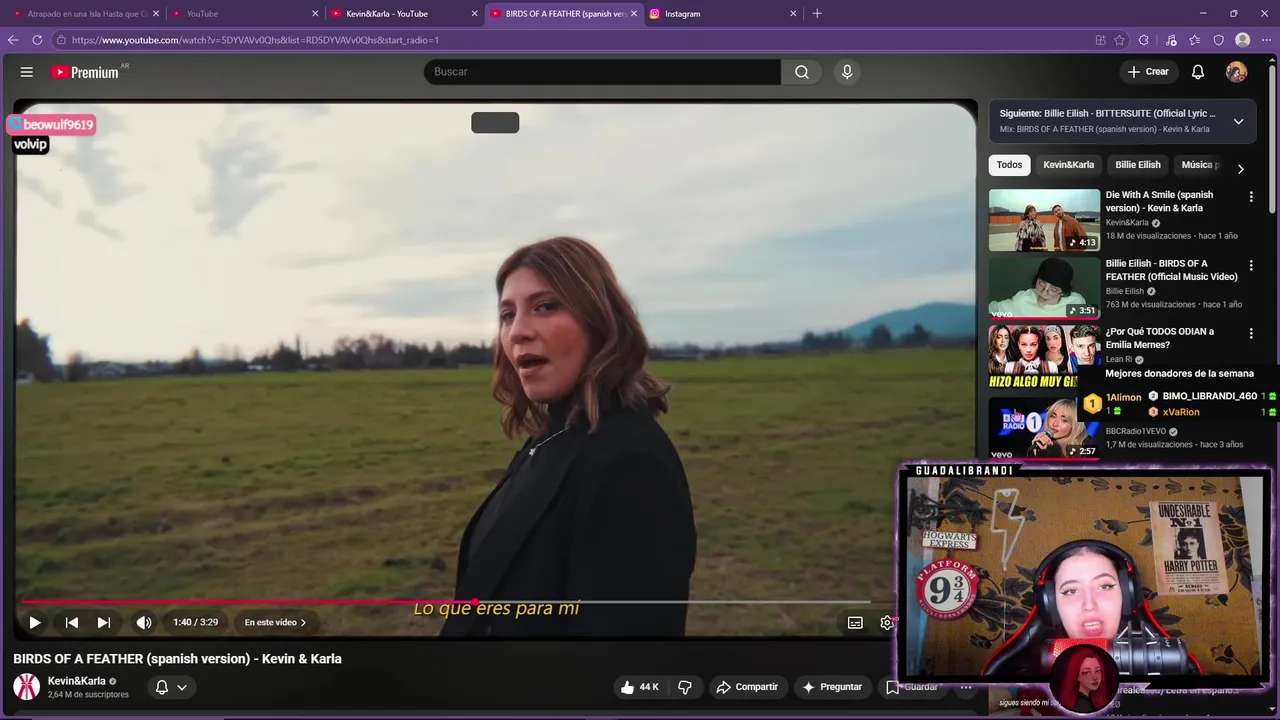Click the Buscar search field

click(x=602, y=72)
